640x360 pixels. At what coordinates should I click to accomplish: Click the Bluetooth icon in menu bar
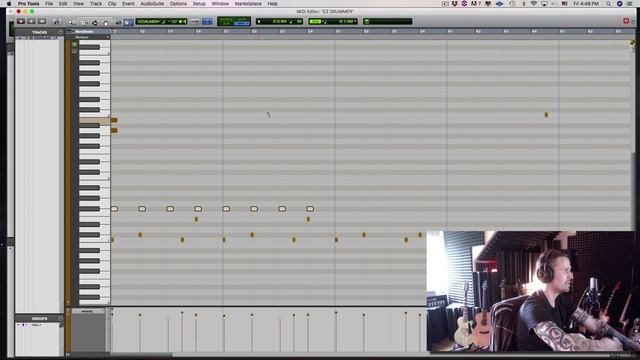(524, 4)
